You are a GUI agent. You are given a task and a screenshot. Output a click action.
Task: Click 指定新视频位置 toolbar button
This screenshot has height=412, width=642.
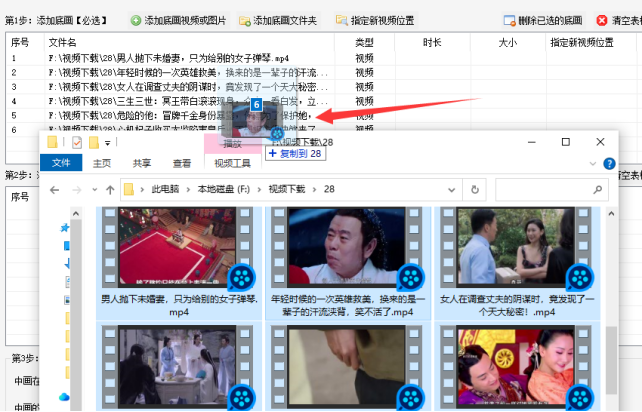click(x=375, y=20)
